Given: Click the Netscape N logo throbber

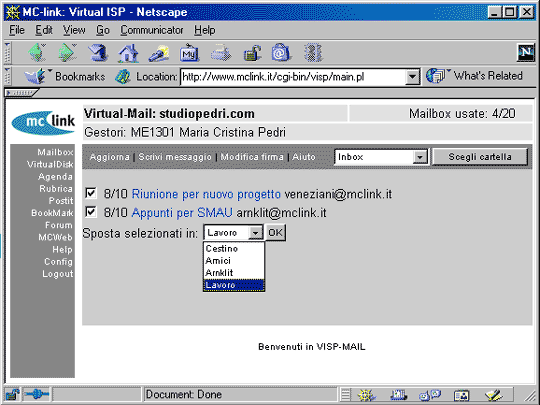Looking at the screenshot, I should [526, 53].
